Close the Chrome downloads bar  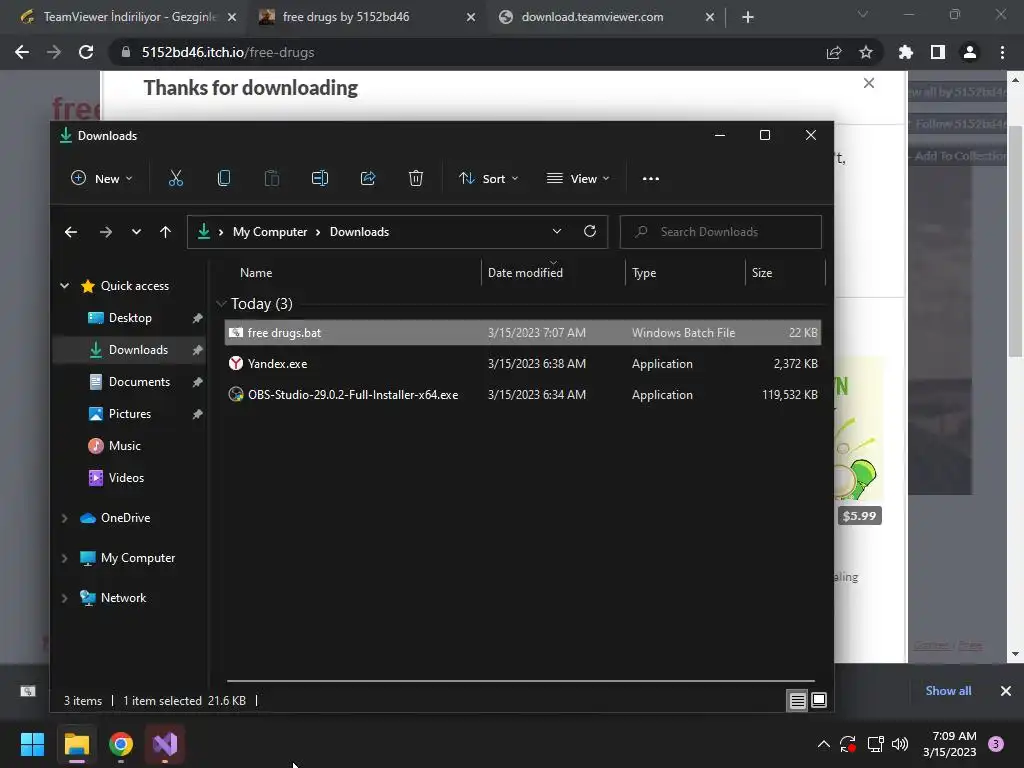point(1006,691)
